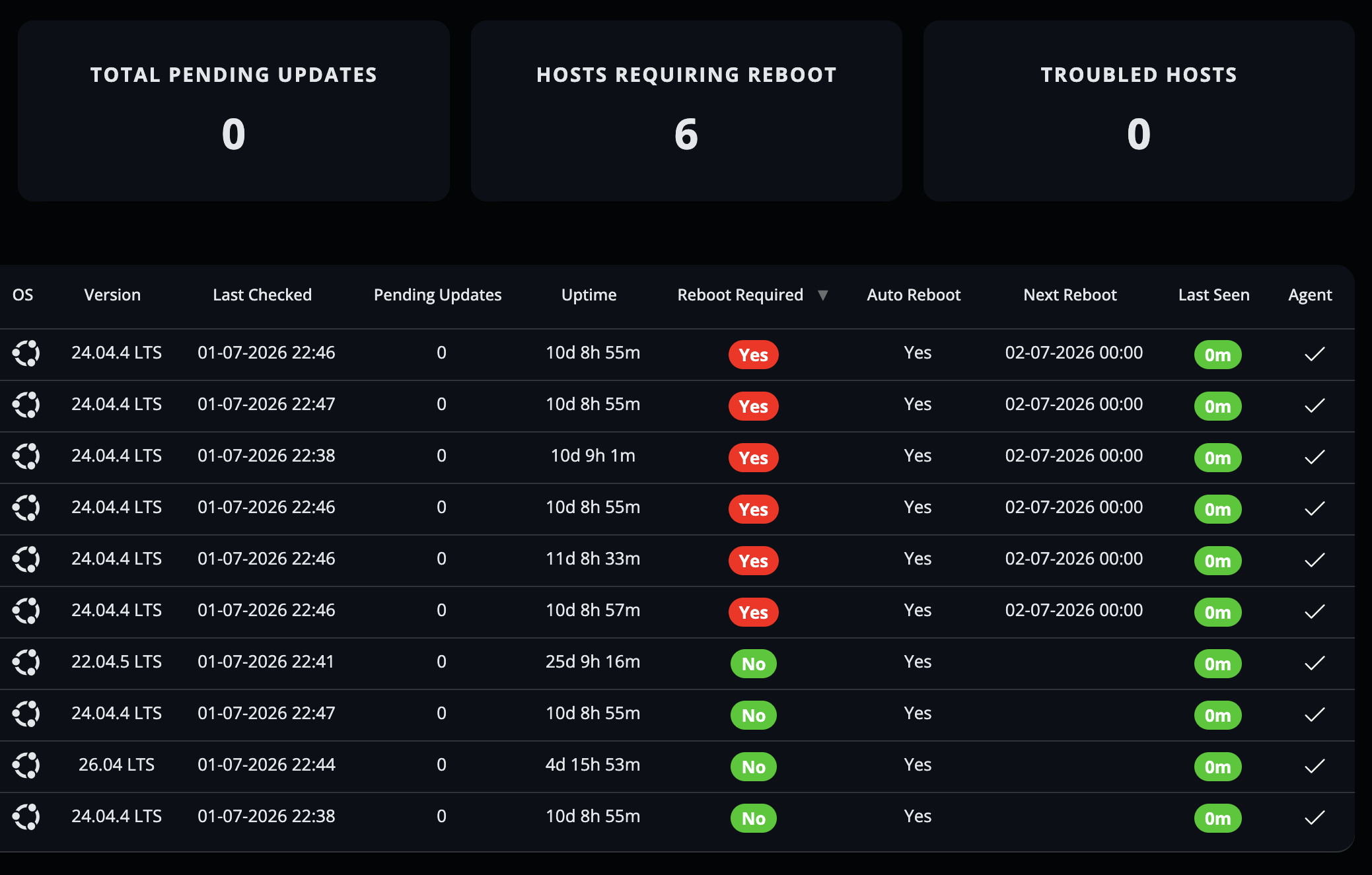The height and width of the screenshot is (875, 1372).
Task: Click Auto Reboot Yes in the 25d 9h 16m row
Action: (918, 662)
